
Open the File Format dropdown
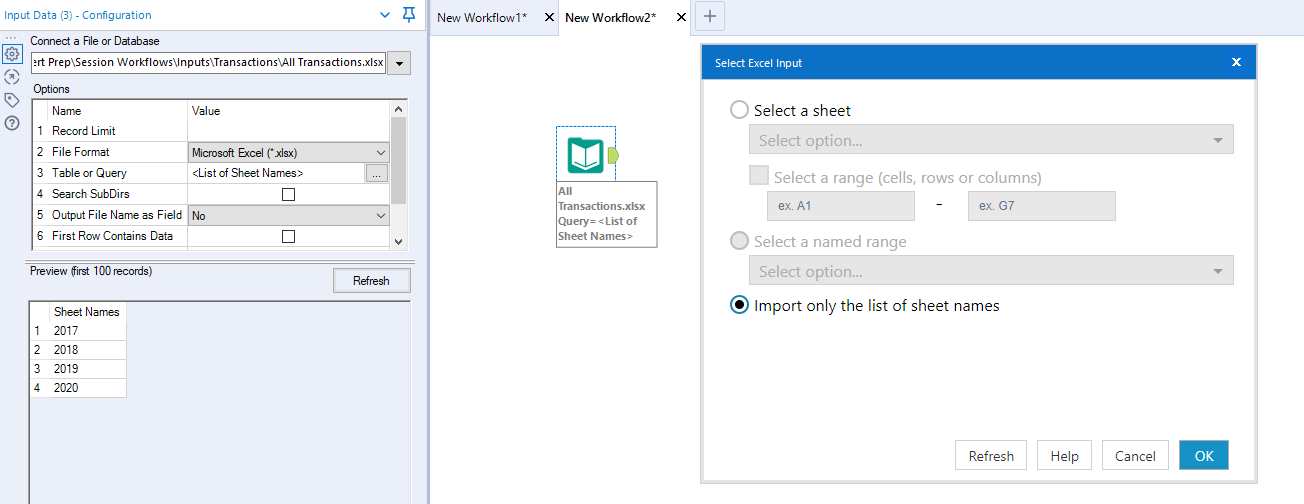tap(380, 152)
